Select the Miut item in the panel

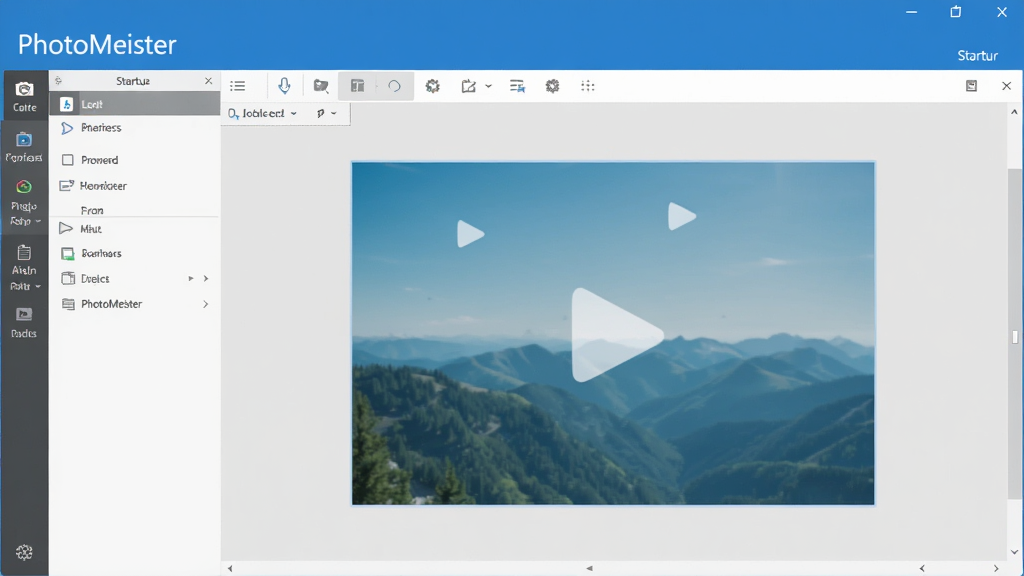pyautogui.click(x=135, y=229)
